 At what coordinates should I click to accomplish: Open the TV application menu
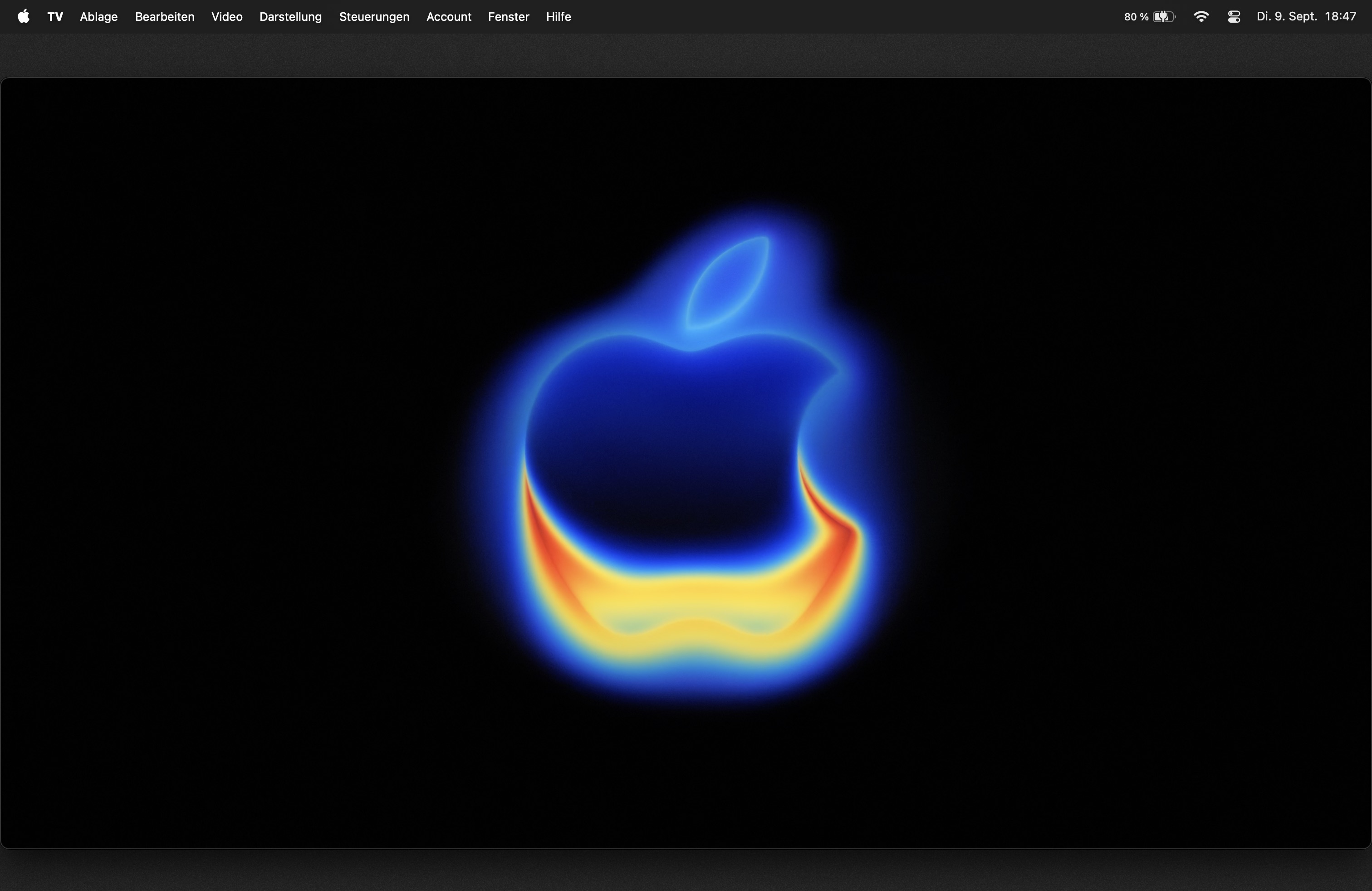[x=55, y=17]
